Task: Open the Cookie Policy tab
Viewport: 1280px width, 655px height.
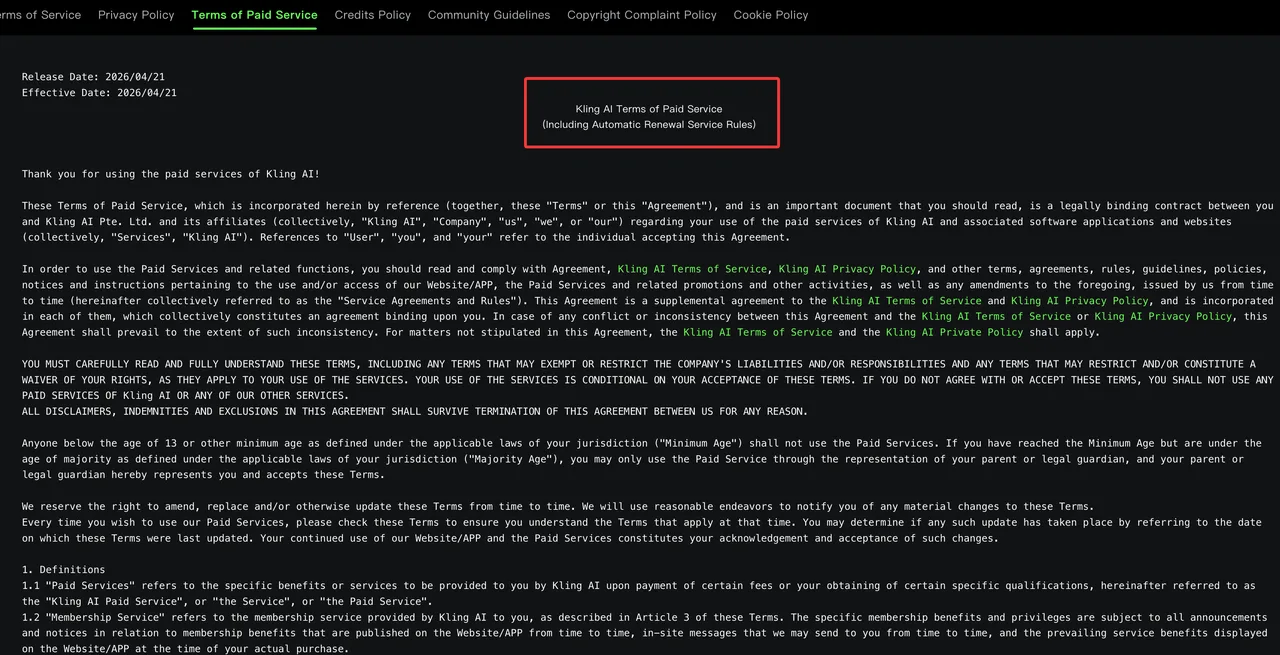Action: click(771, 15)
